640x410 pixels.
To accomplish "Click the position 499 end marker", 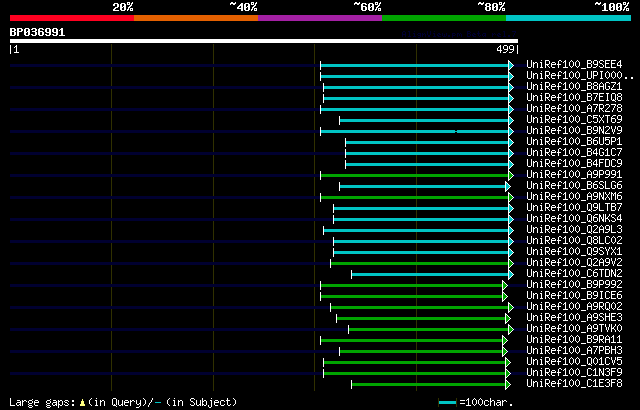I will tap(507, 49).
